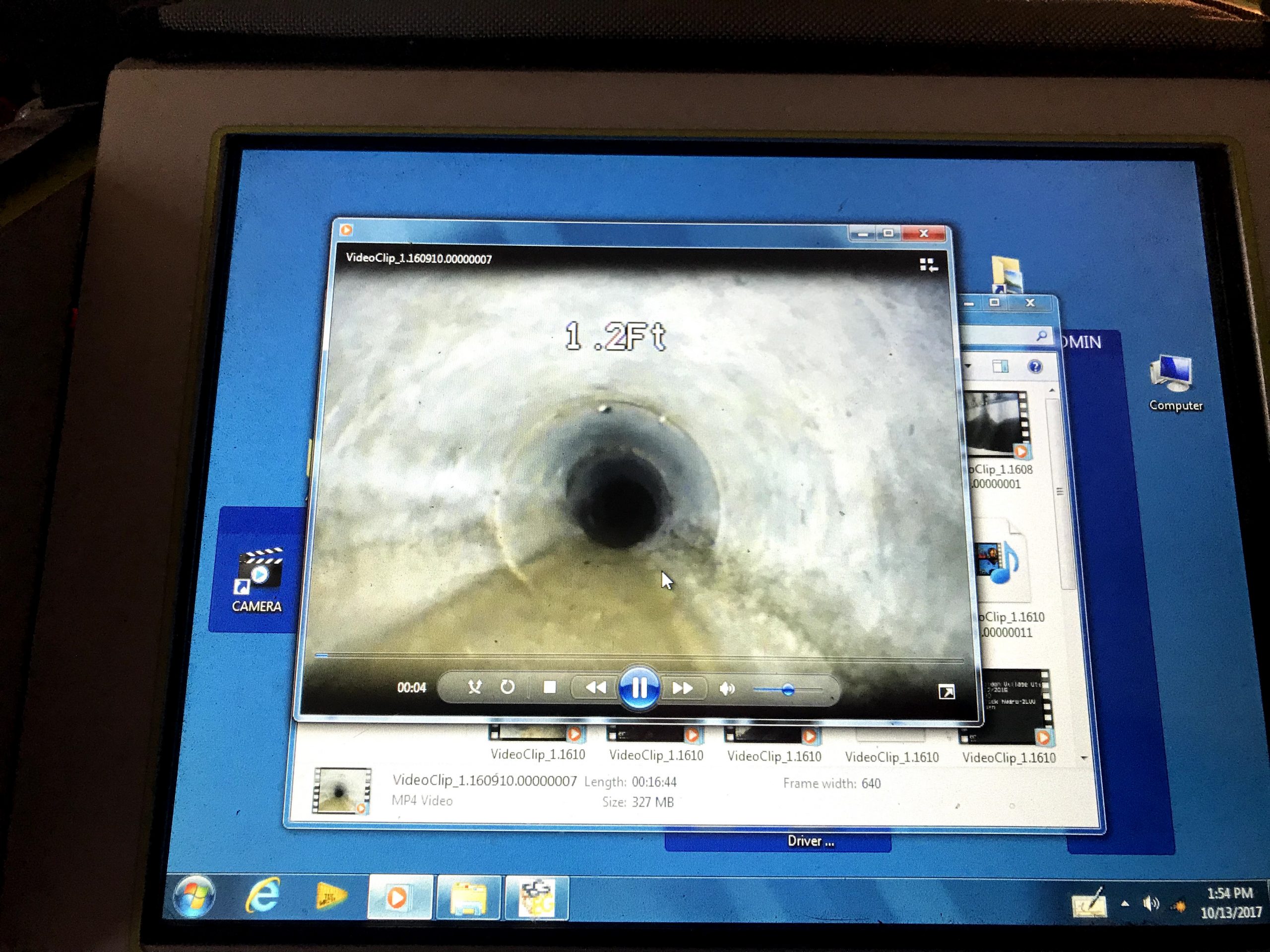1270x952 pixels.
Task: Click Media Player title bar icon
Action: [346, 230]
